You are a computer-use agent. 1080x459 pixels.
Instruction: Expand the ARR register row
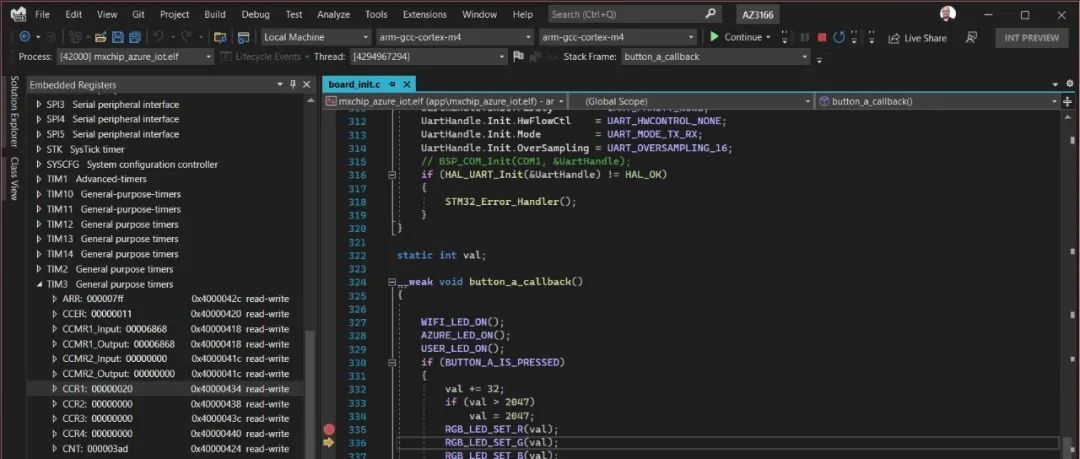(x=55, y=299)
